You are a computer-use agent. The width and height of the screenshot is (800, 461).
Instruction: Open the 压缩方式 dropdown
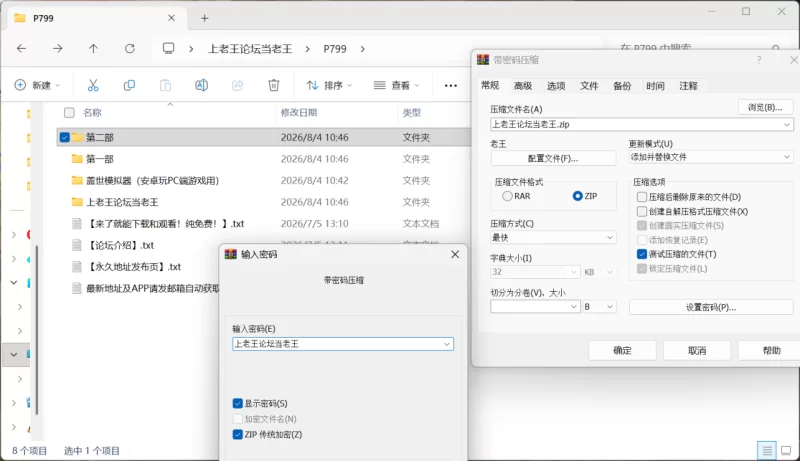pyautogui.click(x=610, y=238)
